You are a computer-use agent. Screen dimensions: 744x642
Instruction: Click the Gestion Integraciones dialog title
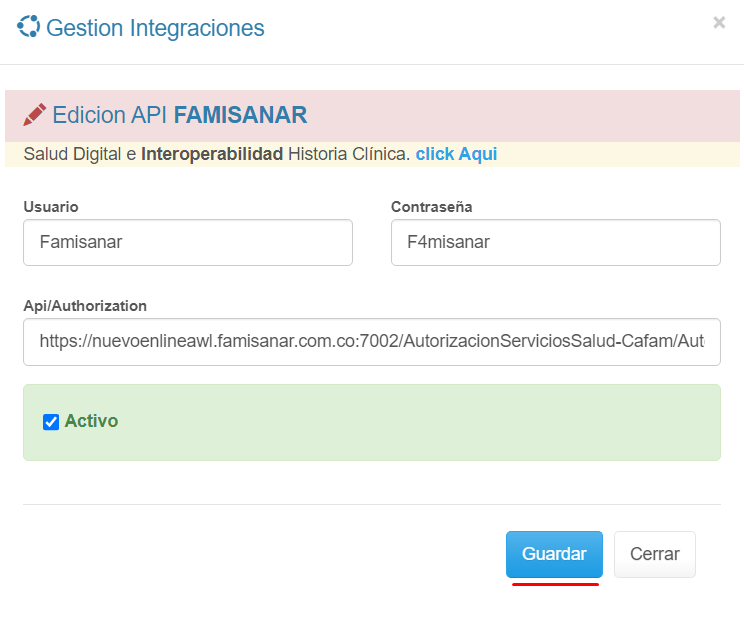tap(155, 28)
